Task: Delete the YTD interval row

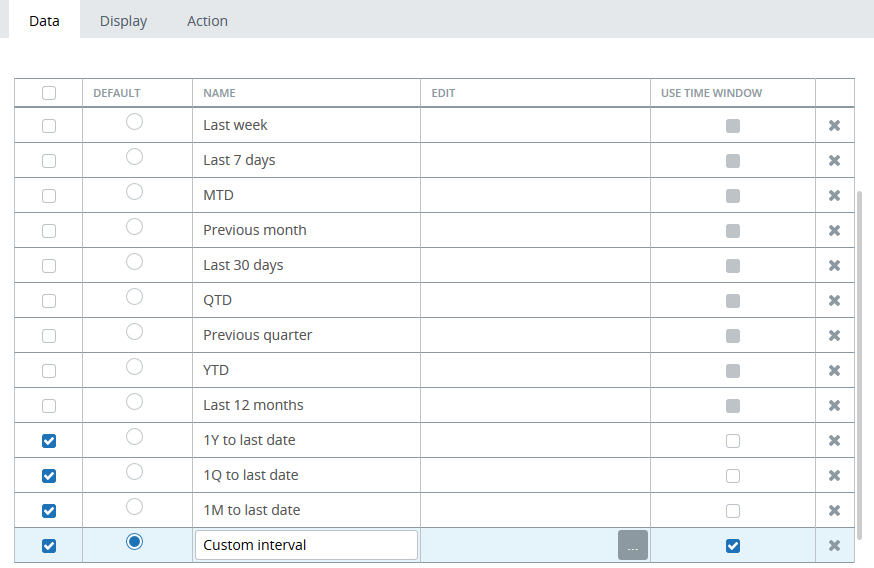Action: (x=834, y=371)
